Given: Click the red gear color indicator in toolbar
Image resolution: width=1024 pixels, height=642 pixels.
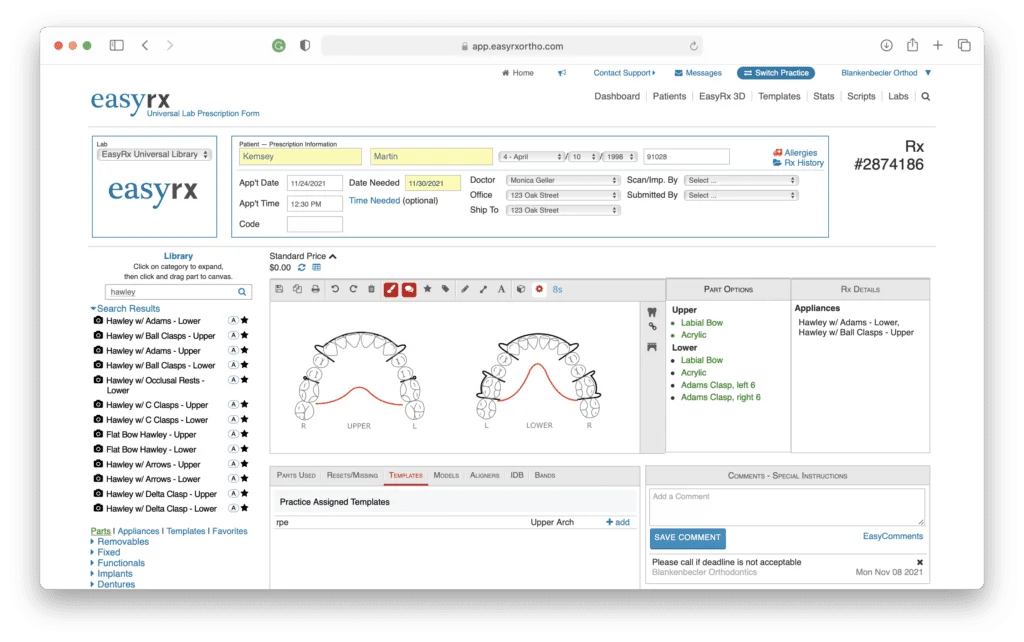Looking at the screenshot, I should pyautogui.click(x=539, y=289).
